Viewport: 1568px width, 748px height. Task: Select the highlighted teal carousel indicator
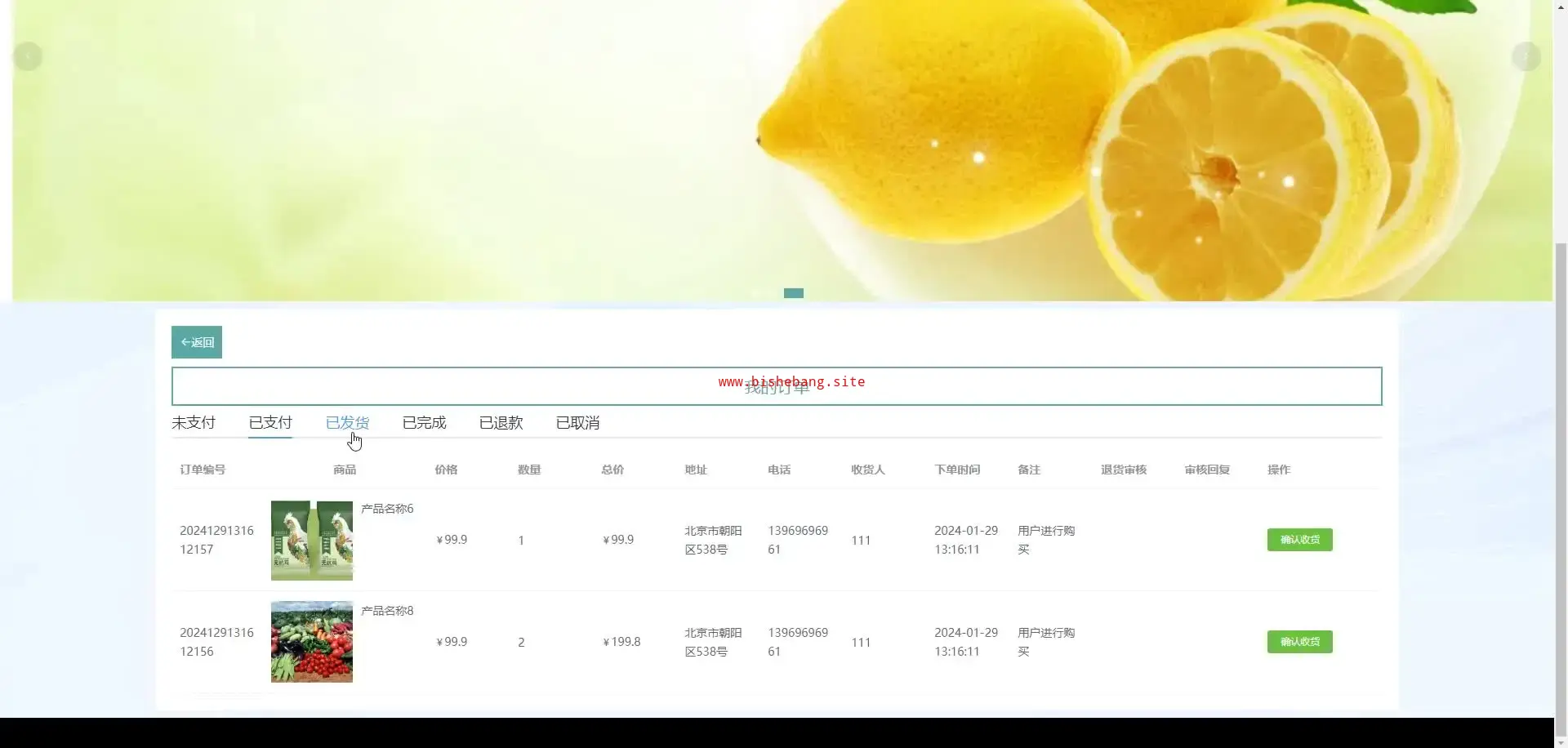793,293
